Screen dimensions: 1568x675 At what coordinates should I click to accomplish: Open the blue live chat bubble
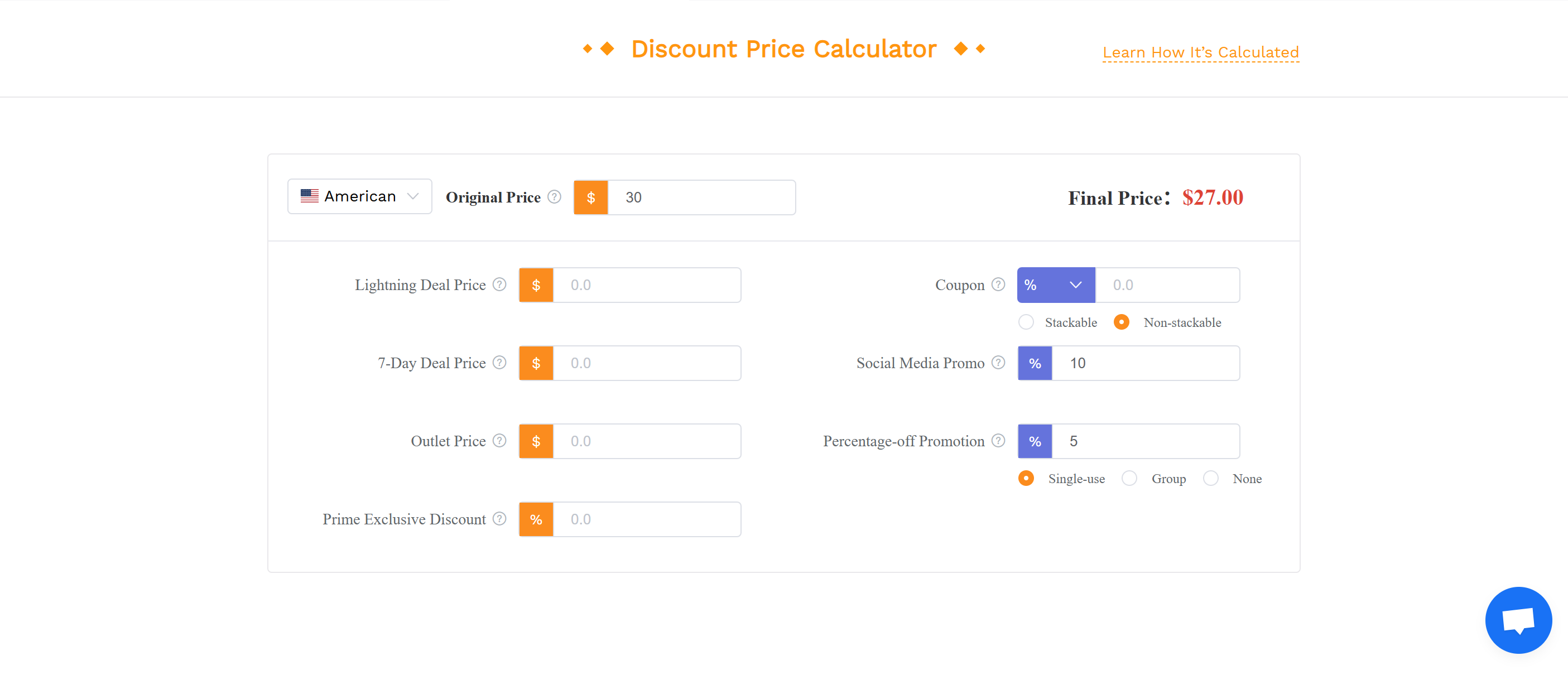1518,620
